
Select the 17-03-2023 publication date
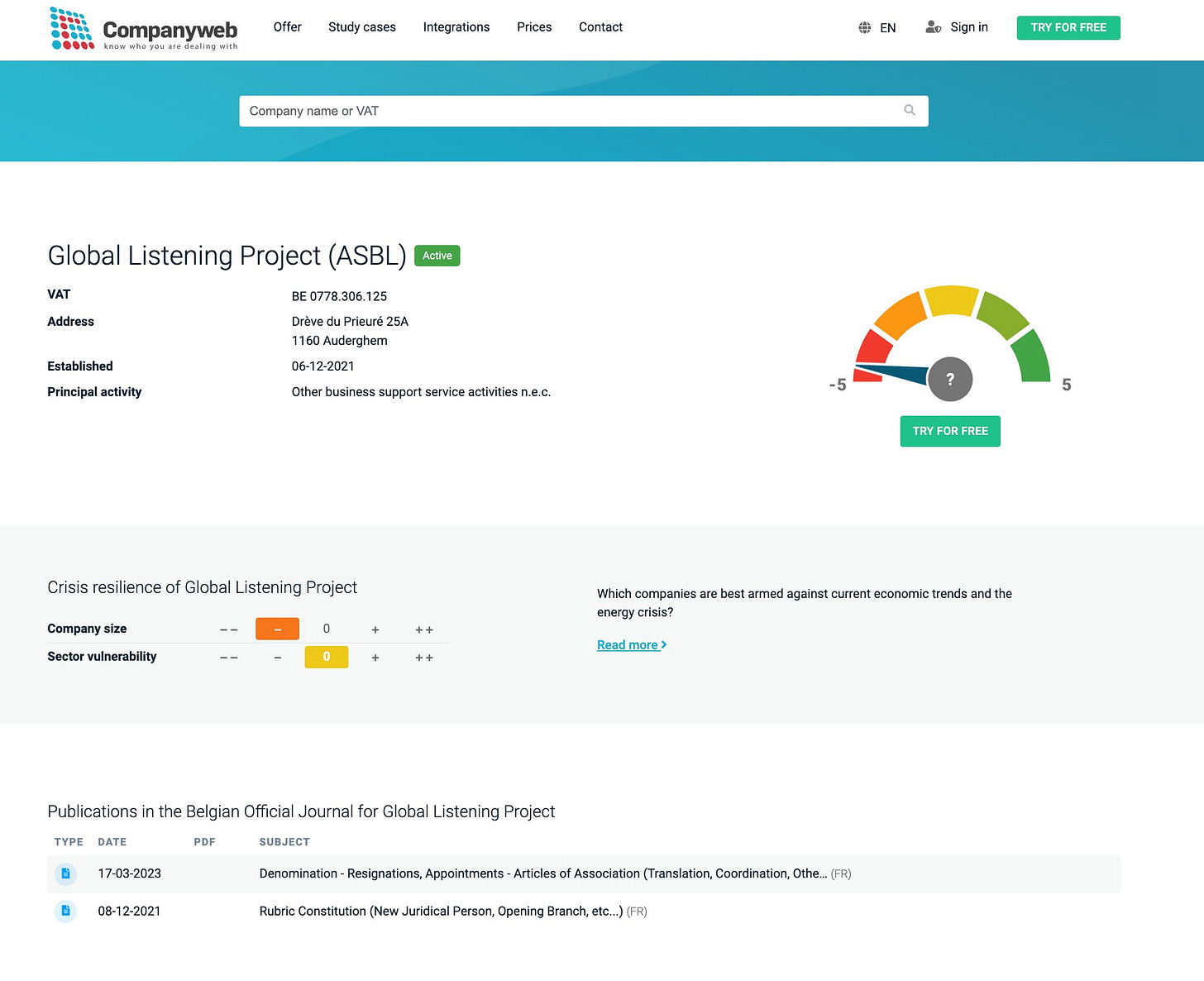(x=129, y=873)
